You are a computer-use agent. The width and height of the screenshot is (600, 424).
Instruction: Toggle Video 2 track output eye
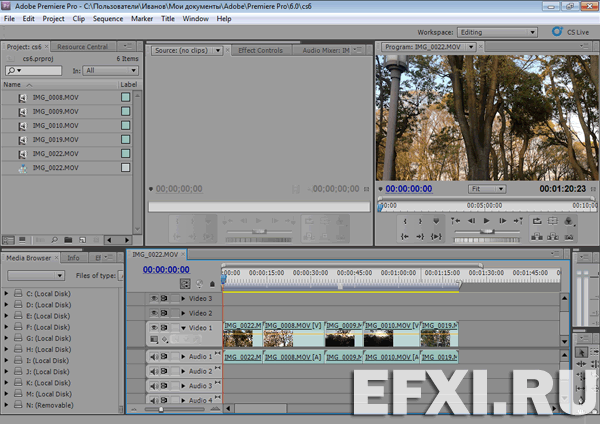154,313
